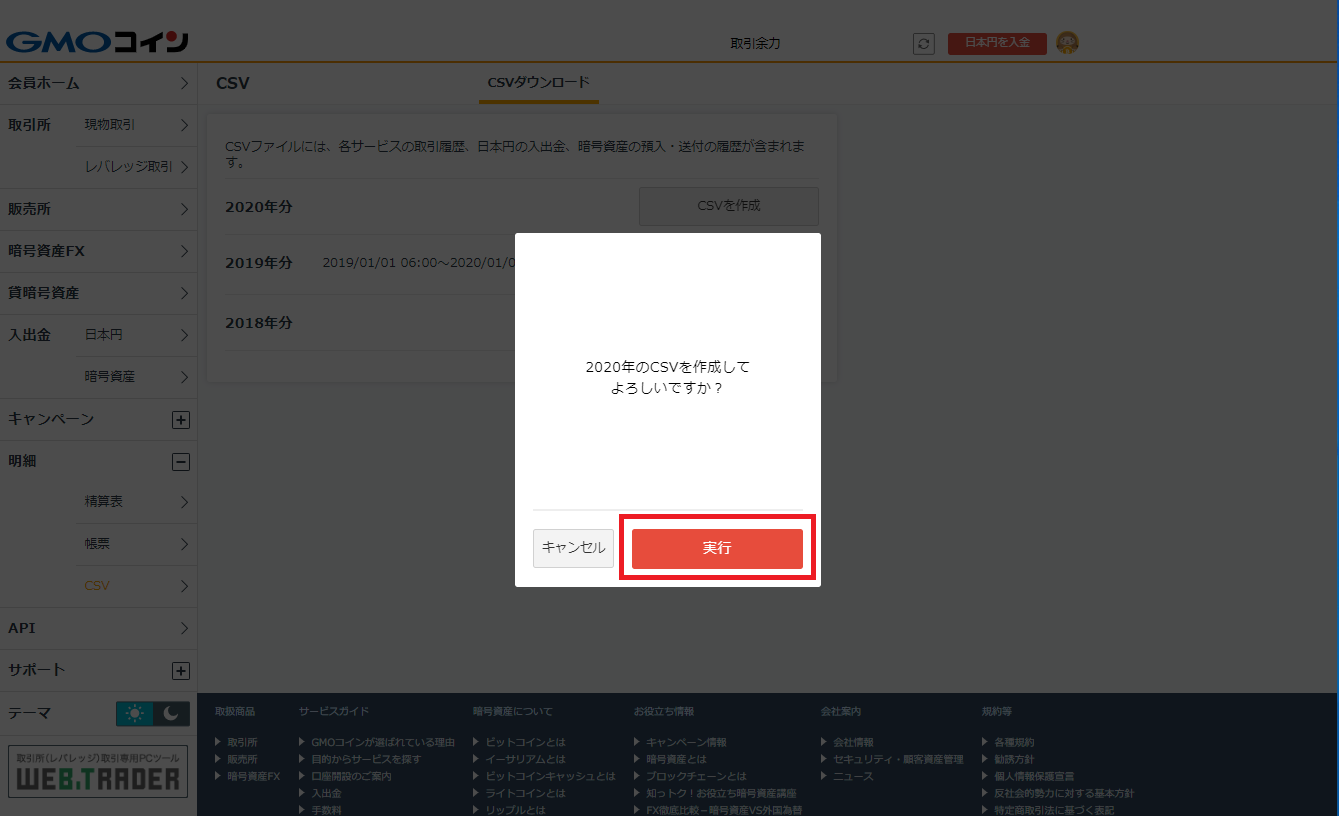Viewport: 1339px width, 816px height.
Task: Open the 手数料 footer link
Action: 328,809
